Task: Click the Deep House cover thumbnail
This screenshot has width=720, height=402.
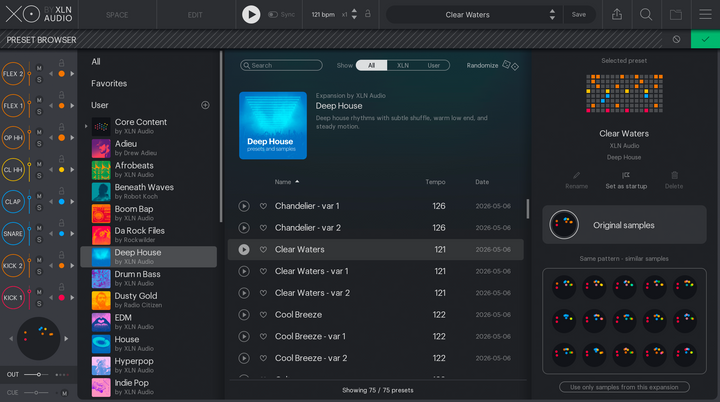Action: (x=273, y=125)
